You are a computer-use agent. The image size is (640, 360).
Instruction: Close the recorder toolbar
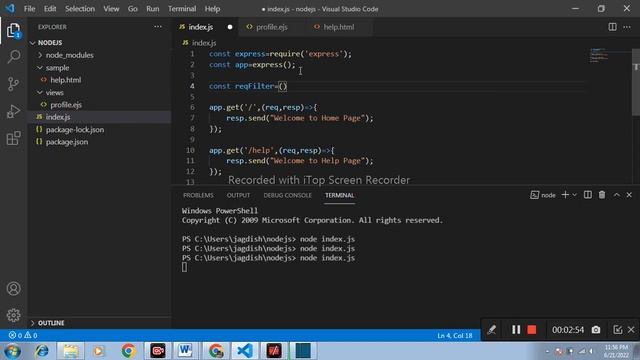click(x=631, y=329)
